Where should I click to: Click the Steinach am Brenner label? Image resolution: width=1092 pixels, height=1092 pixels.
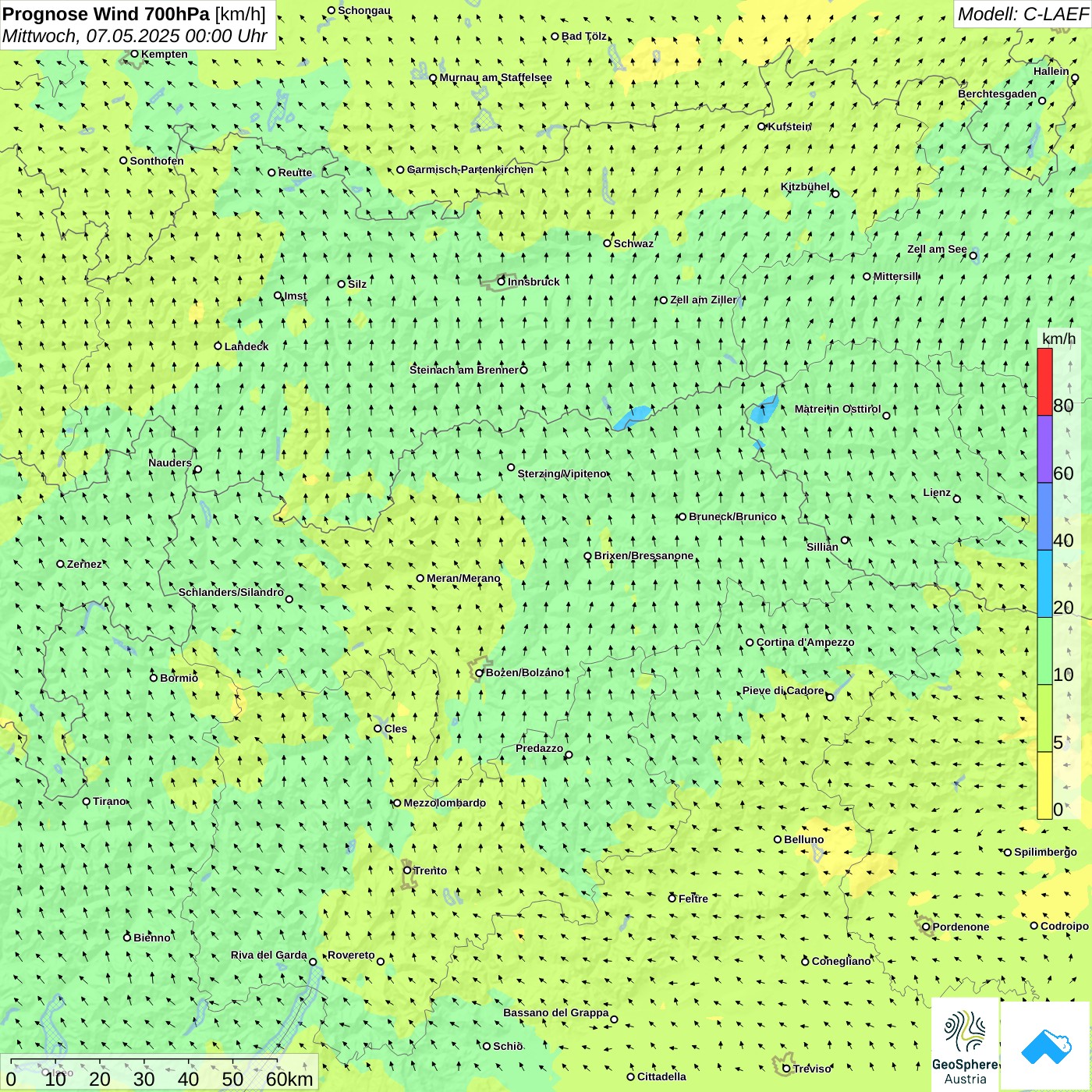coord(464,370)
